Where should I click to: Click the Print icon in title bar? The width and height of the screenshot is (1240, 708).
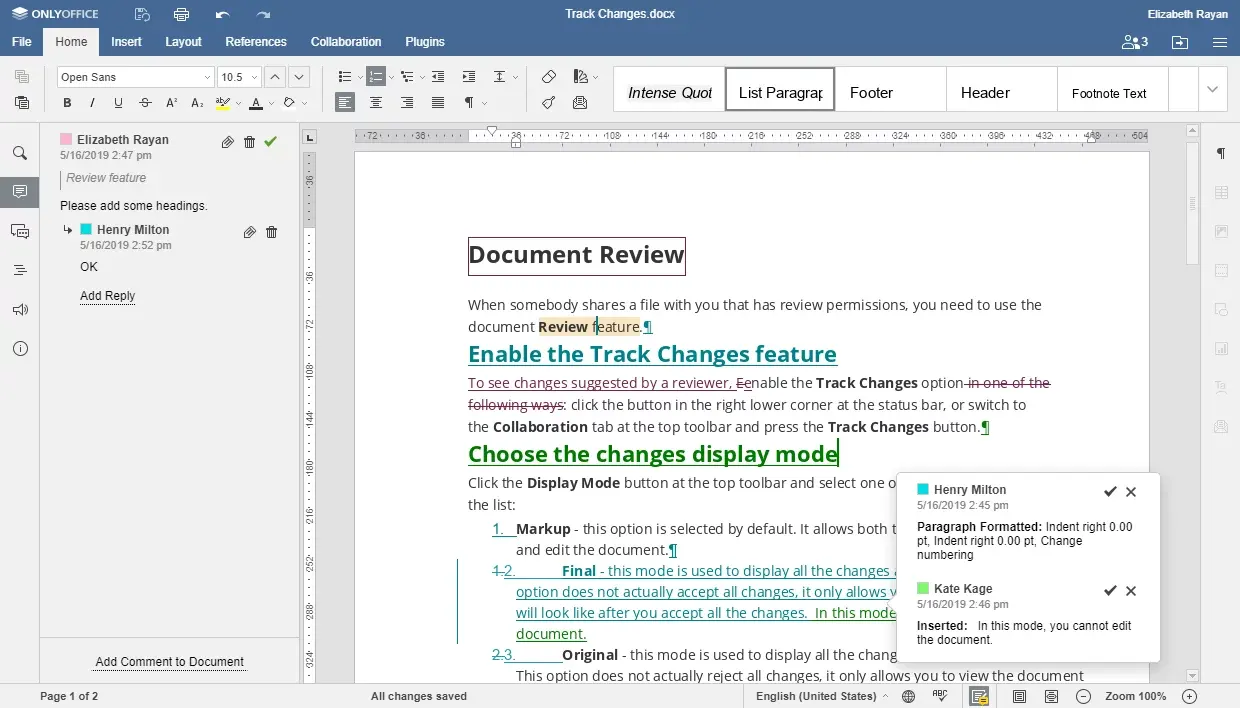(181, 14)
